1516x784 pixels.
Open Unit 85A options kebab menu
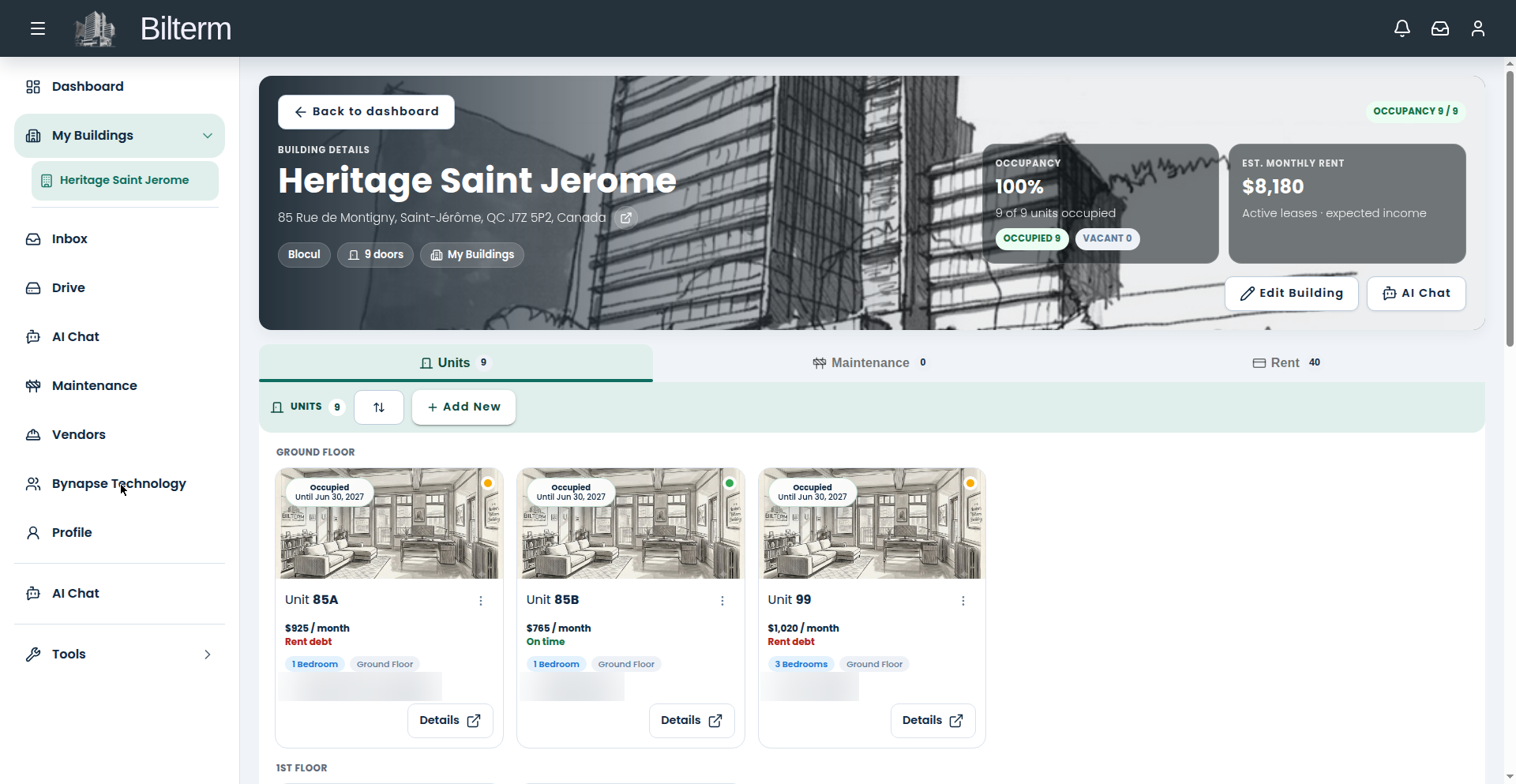(481, 601)
